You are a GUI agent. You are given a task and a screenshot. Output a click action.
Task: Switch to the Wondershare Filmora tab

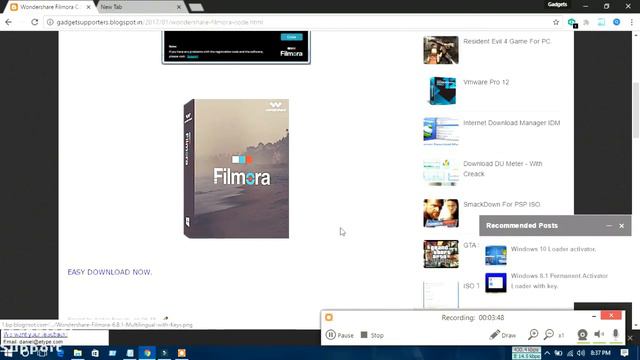[49, 7]
